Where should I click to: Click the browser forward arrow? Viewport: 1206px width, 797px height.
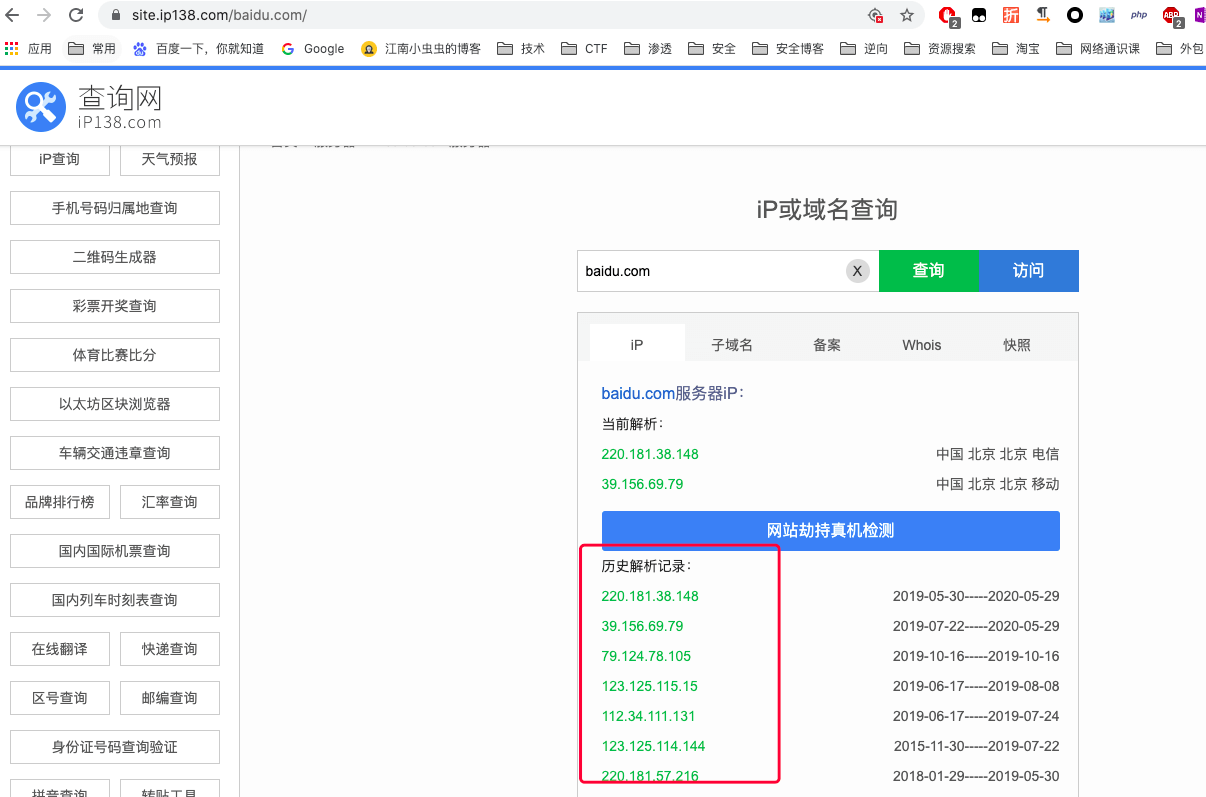tap(44, 15)
